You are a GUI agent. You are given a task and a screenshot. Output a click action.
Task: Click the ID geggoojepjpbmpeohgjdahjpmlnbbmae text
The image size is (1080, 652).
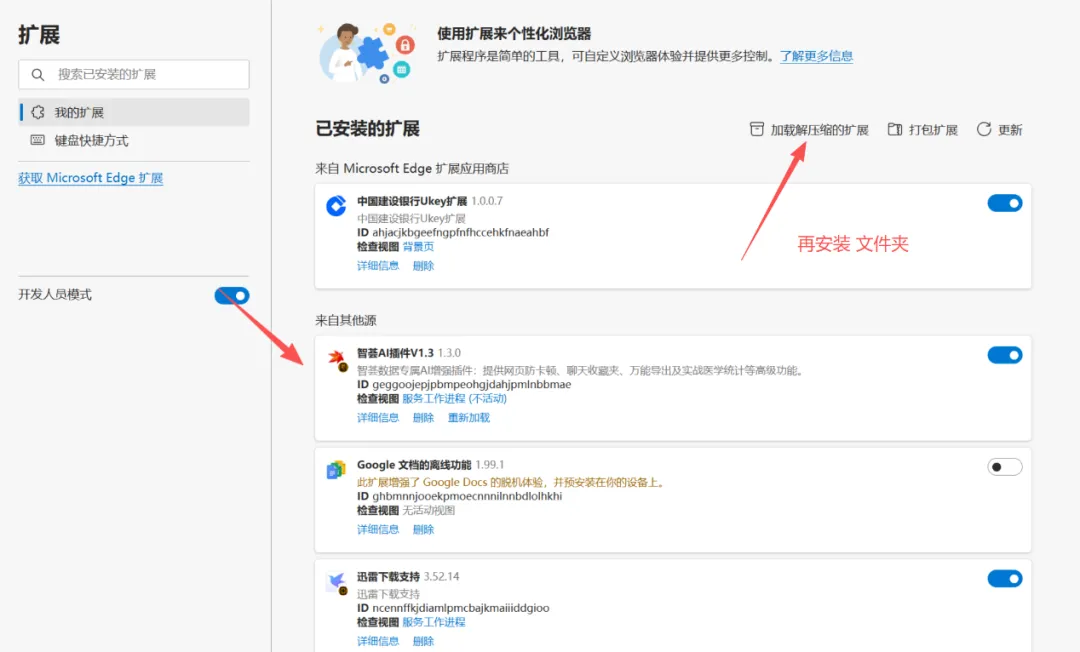tap(464, 385)
